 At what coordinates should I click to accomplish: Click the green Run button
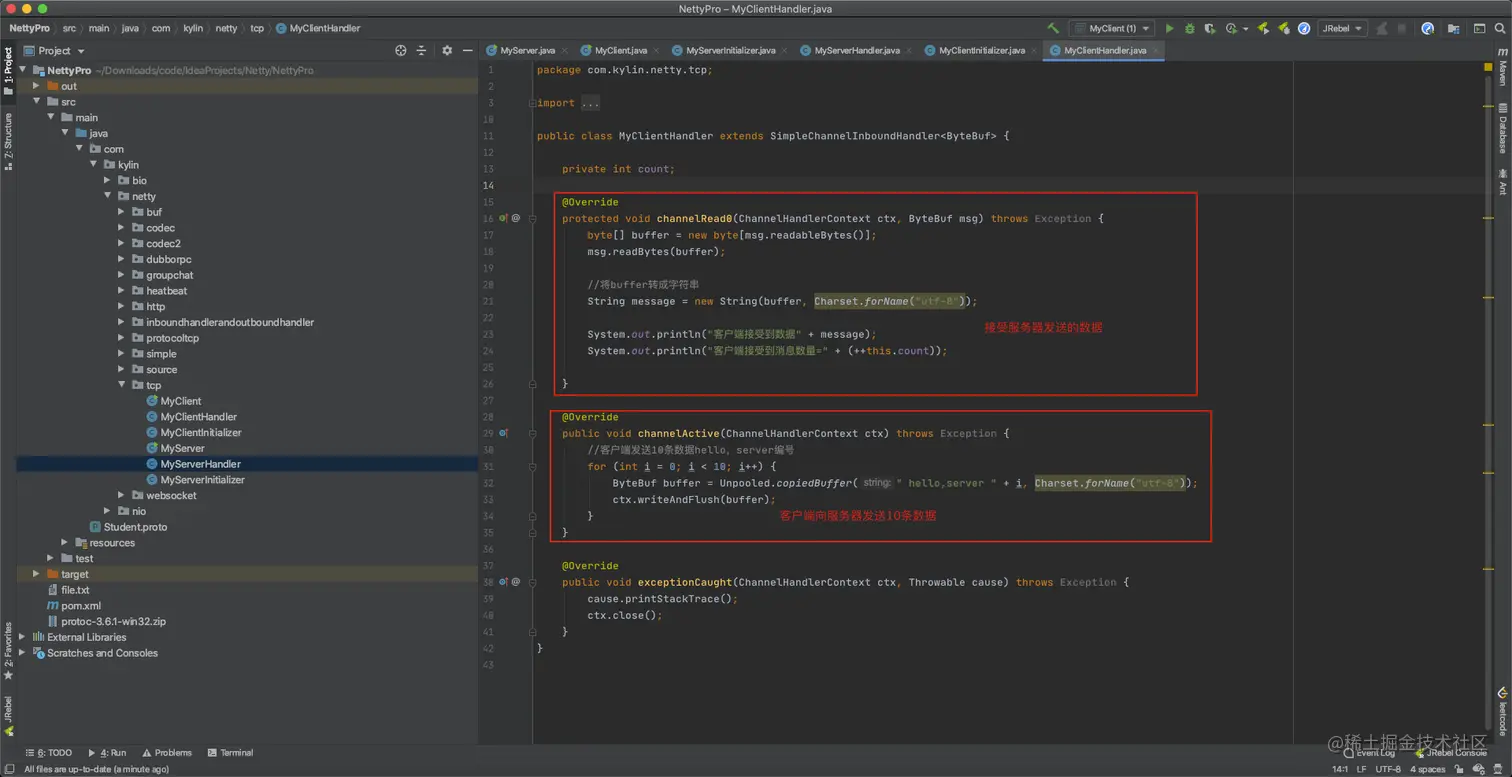click(1169, 29)
